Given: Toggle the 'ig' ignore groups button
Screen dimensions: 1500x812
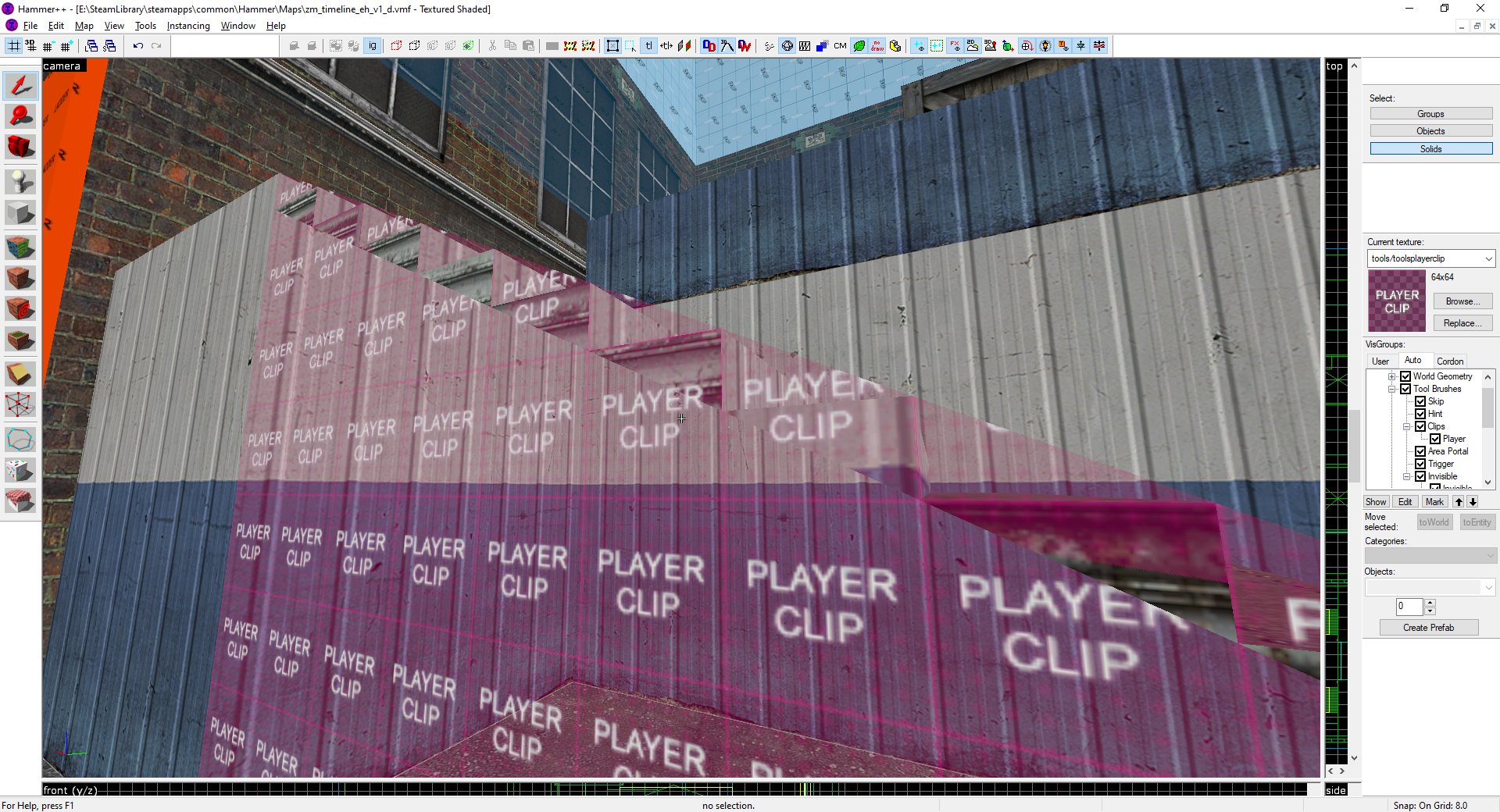Looking at the screenshot, I should [373, 46].
